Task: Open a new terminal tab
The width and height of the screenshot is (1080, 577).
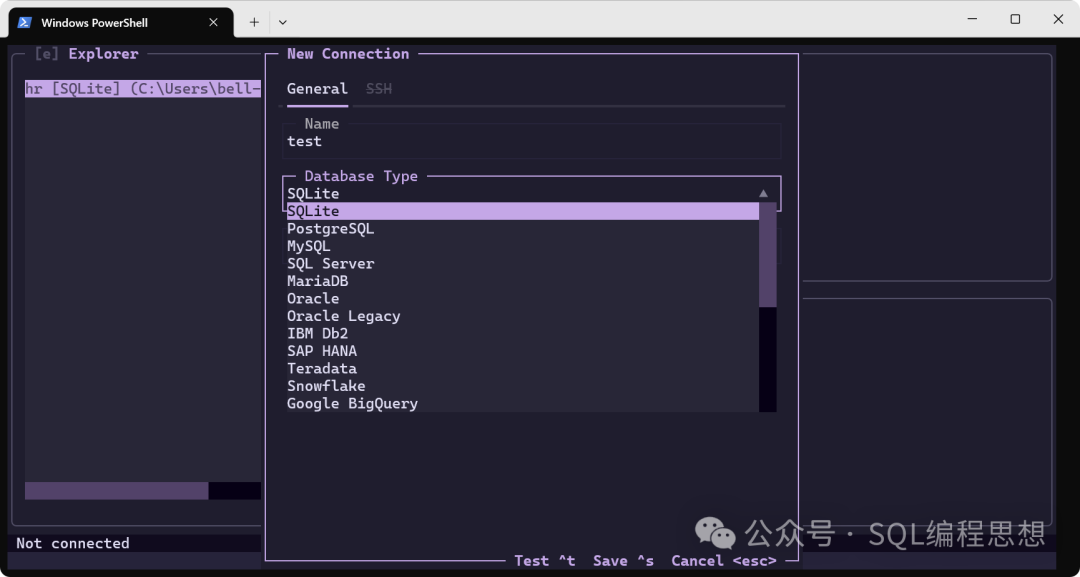Action: pos(254,22)
